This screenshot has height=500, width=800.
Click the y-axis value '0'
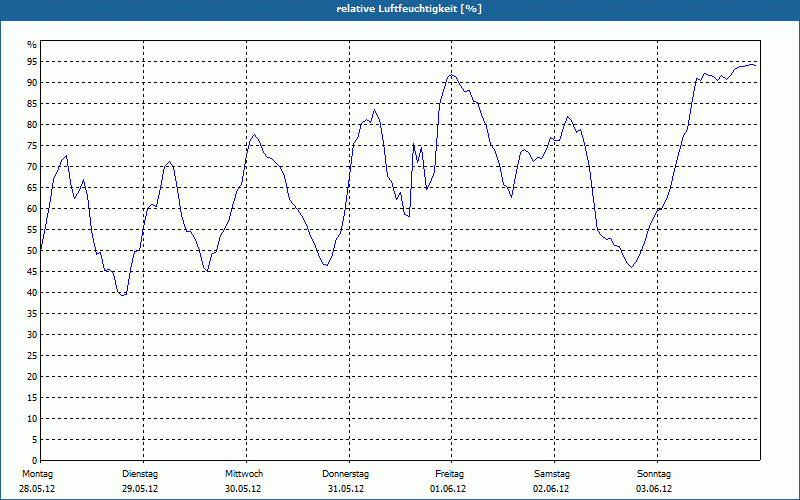coord(35,461)
